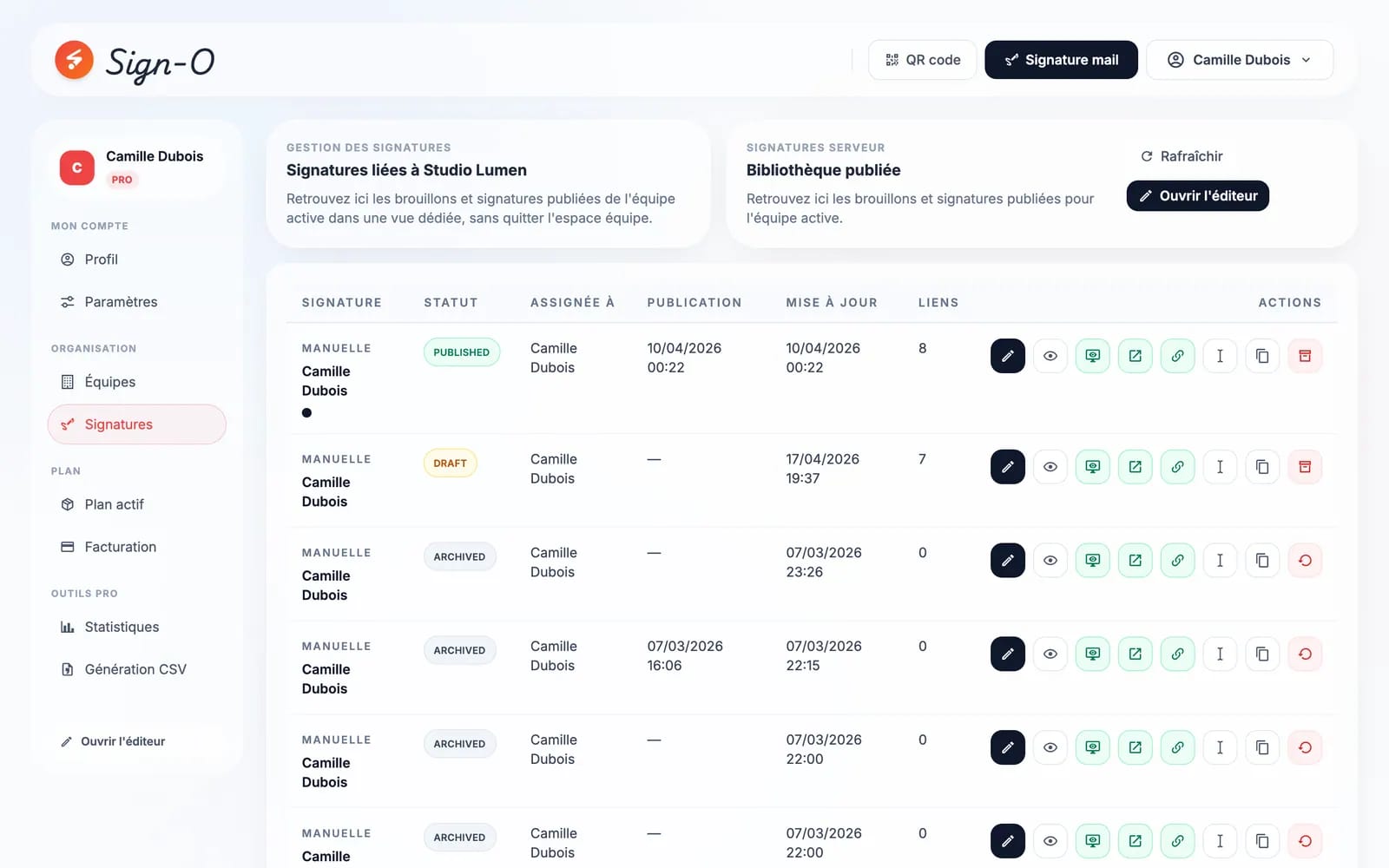1389x868 pixels.
Task: Click external-link icon in the PUBLISHED row
Action: [x=1135, y=356]
